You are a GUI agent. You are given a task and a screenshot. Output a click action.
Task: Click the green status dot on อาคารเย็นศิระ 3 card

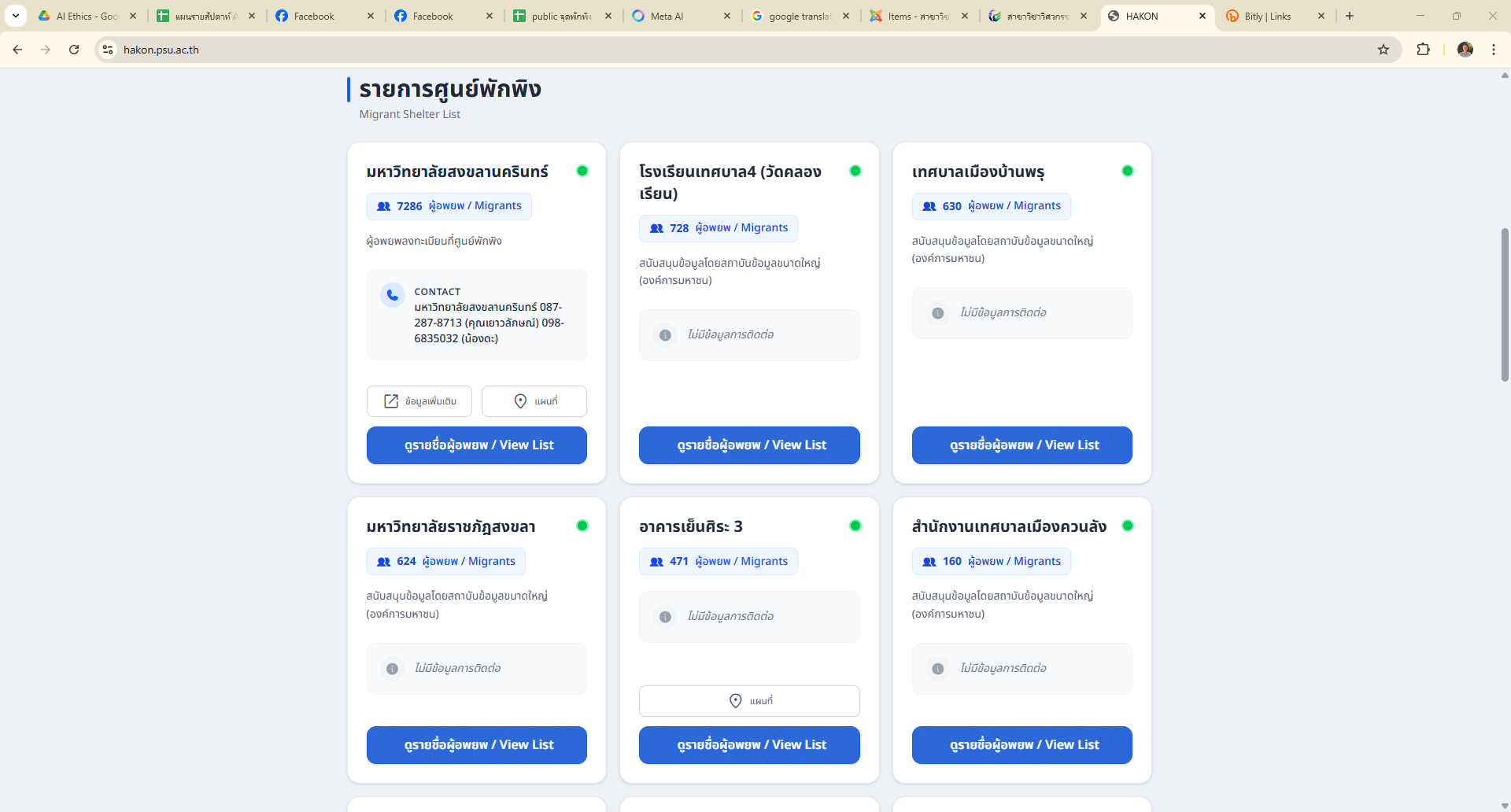[855, 526]
